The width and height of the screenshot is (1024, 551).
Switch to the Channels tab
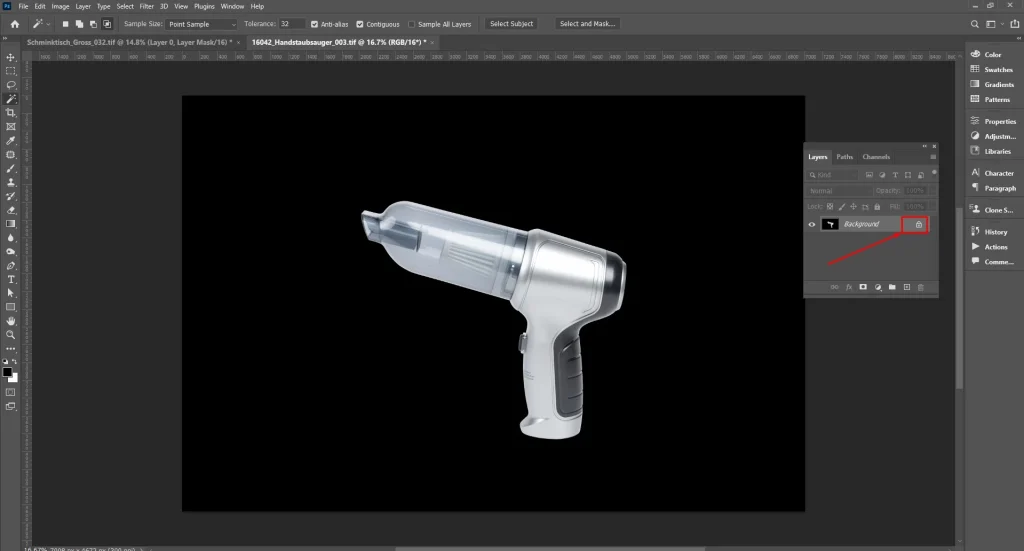pos(876,157)
